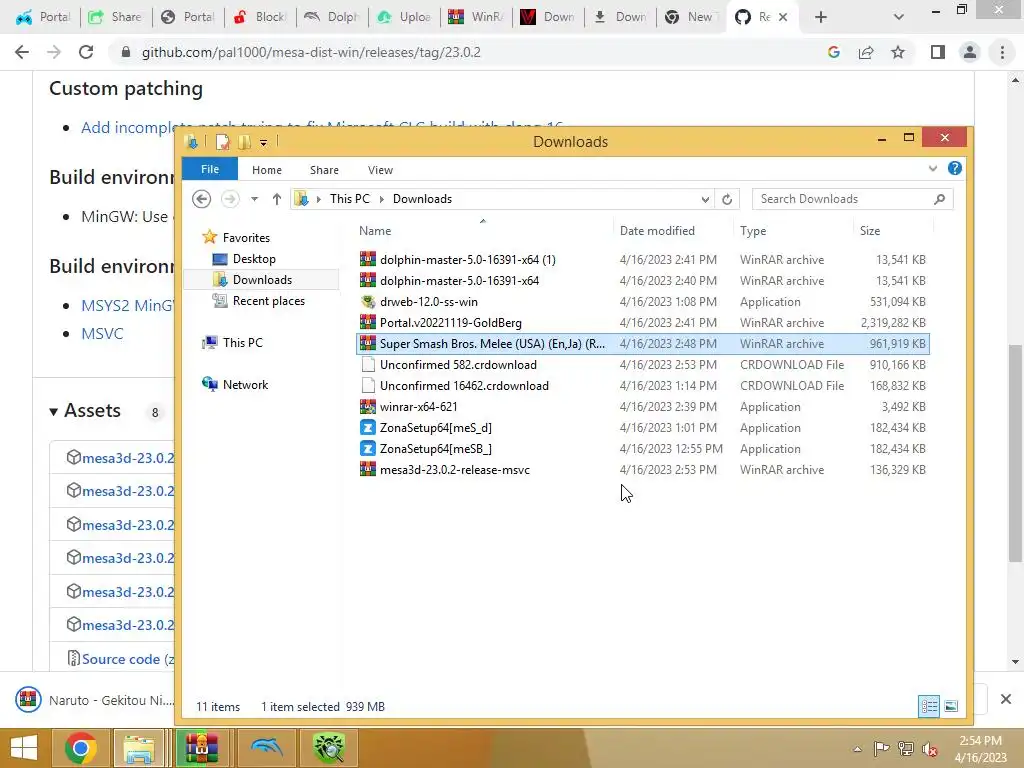Open address bar history dropdown in Explorer

click(x=705, y=199)
